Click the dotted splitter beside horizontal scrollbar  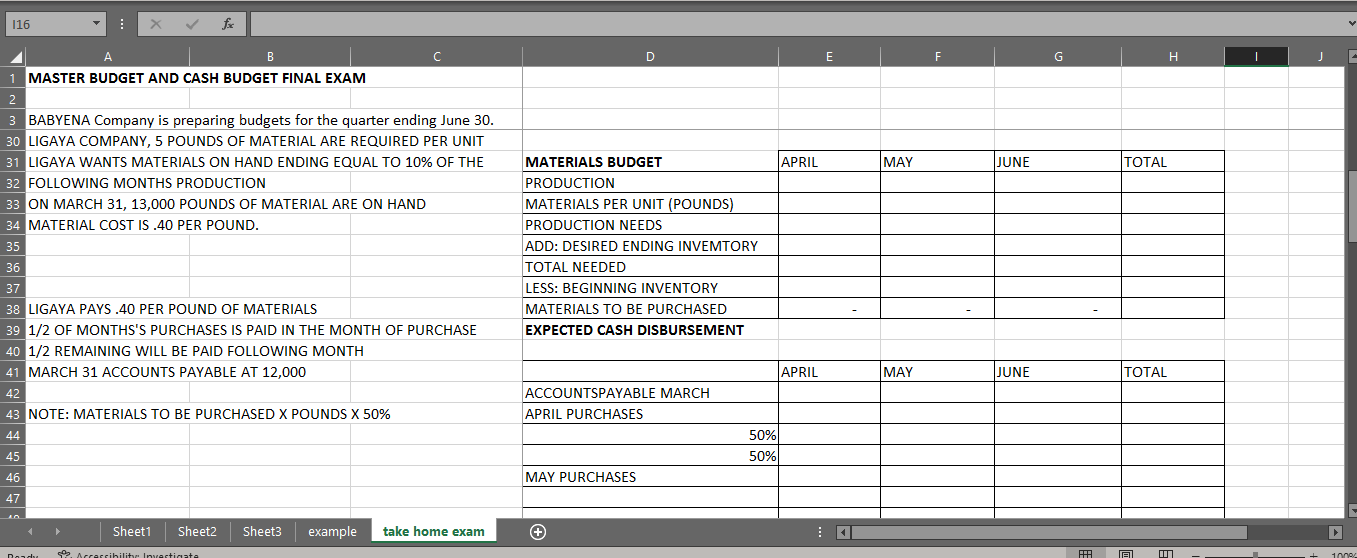820,532
